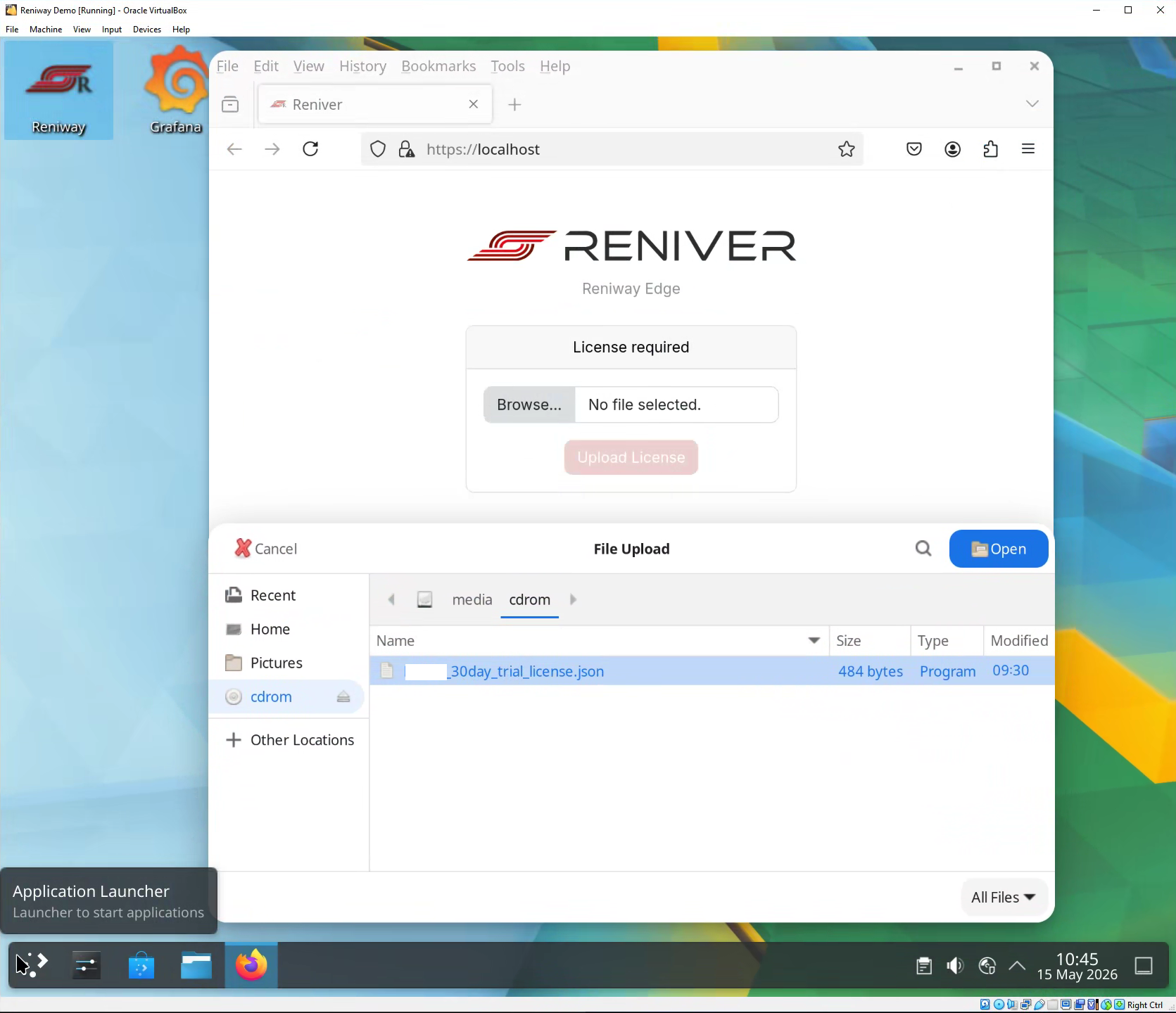Expand the list all tabs chevron
This screenshot has width=1176, height=1013.
pos(1032,103)
